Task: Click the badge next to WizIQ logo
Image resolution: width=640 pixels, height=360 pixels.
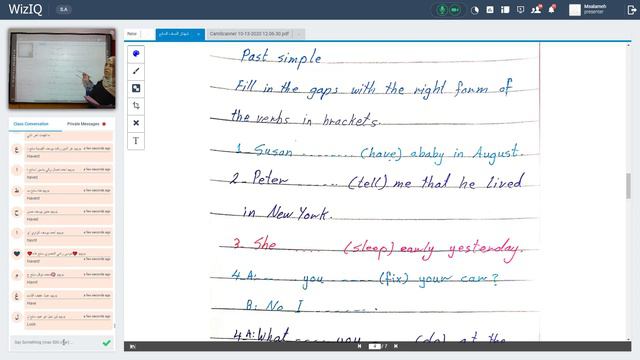Action: pos(64,9)
